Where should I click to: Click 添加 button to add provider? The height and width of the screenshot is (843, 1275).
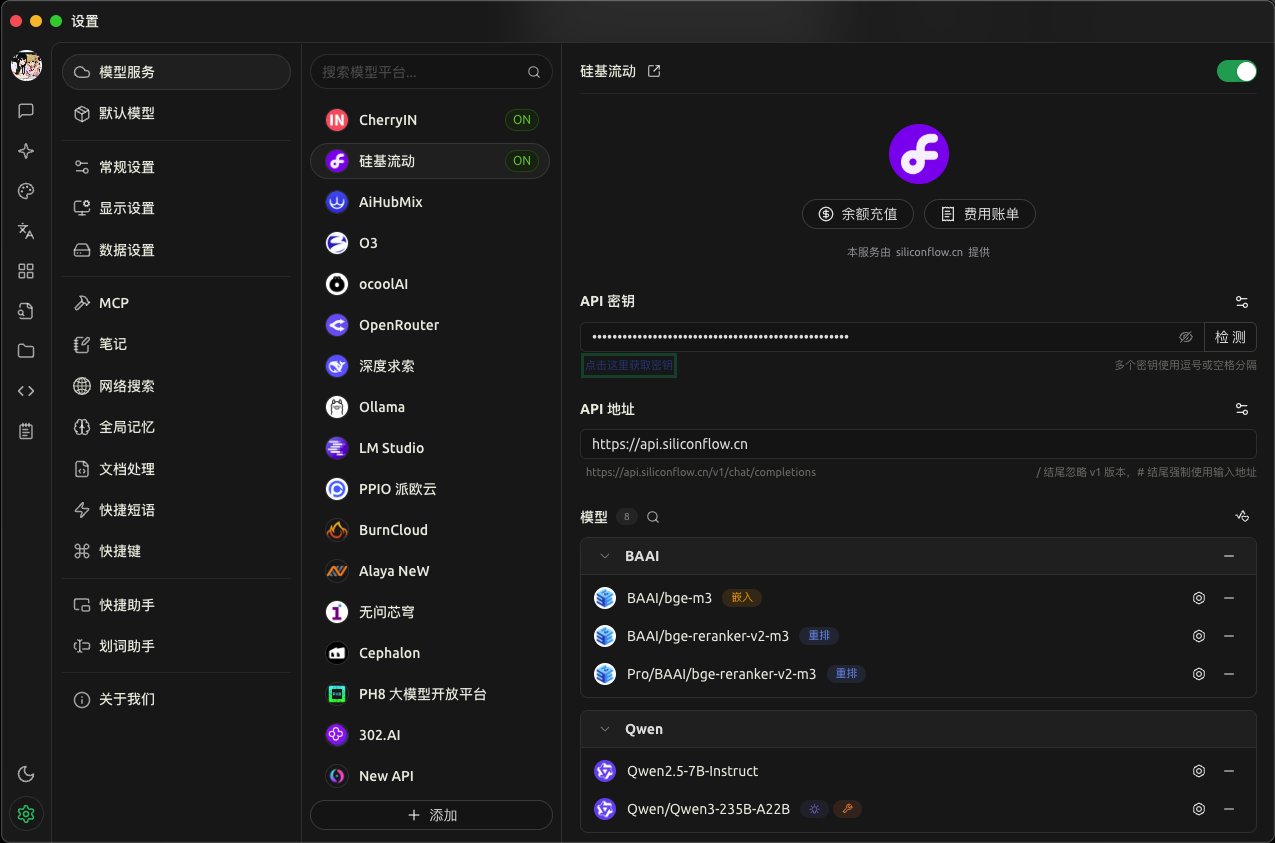[431, 815]
